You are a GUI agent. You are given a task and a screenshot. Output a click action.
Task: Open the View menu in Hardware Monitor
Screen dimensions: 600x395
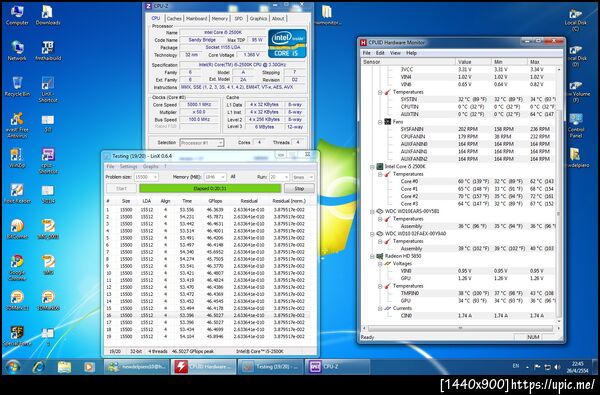(x=395, y=53)
